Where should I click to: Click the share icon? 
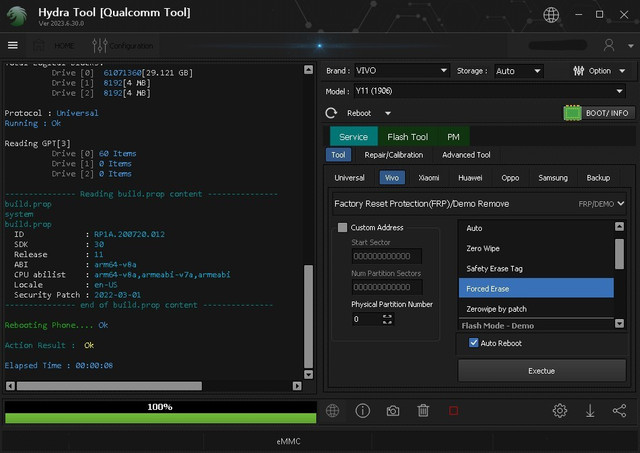pyautogui.click(x=619, y=411)
